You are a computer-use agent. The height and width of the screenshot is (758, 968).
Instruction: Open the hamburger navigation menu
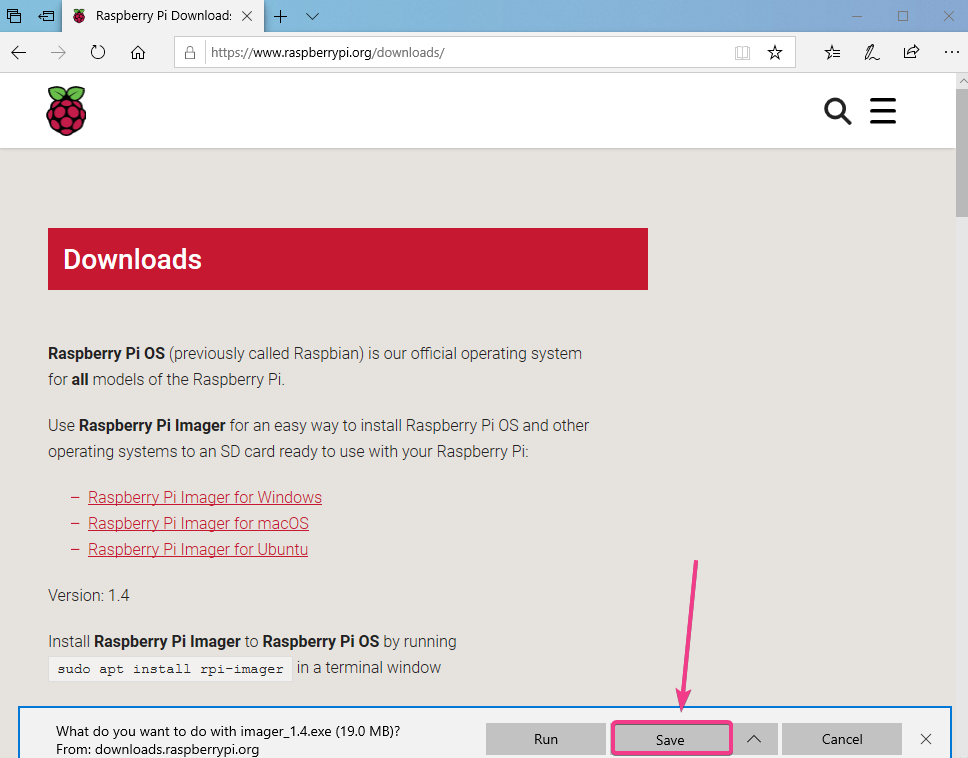pyautogui.click(x=883, y=111)
